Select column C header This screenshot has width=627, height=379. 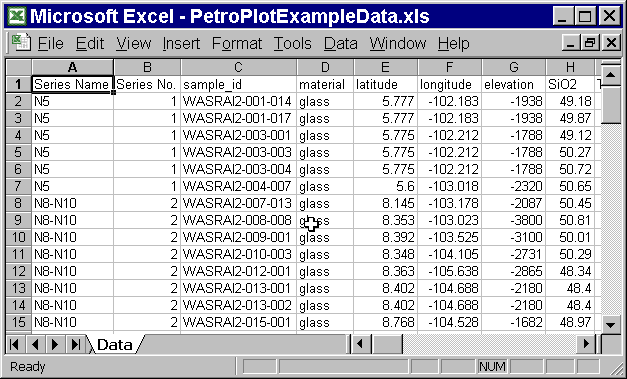tap(238, 67)
